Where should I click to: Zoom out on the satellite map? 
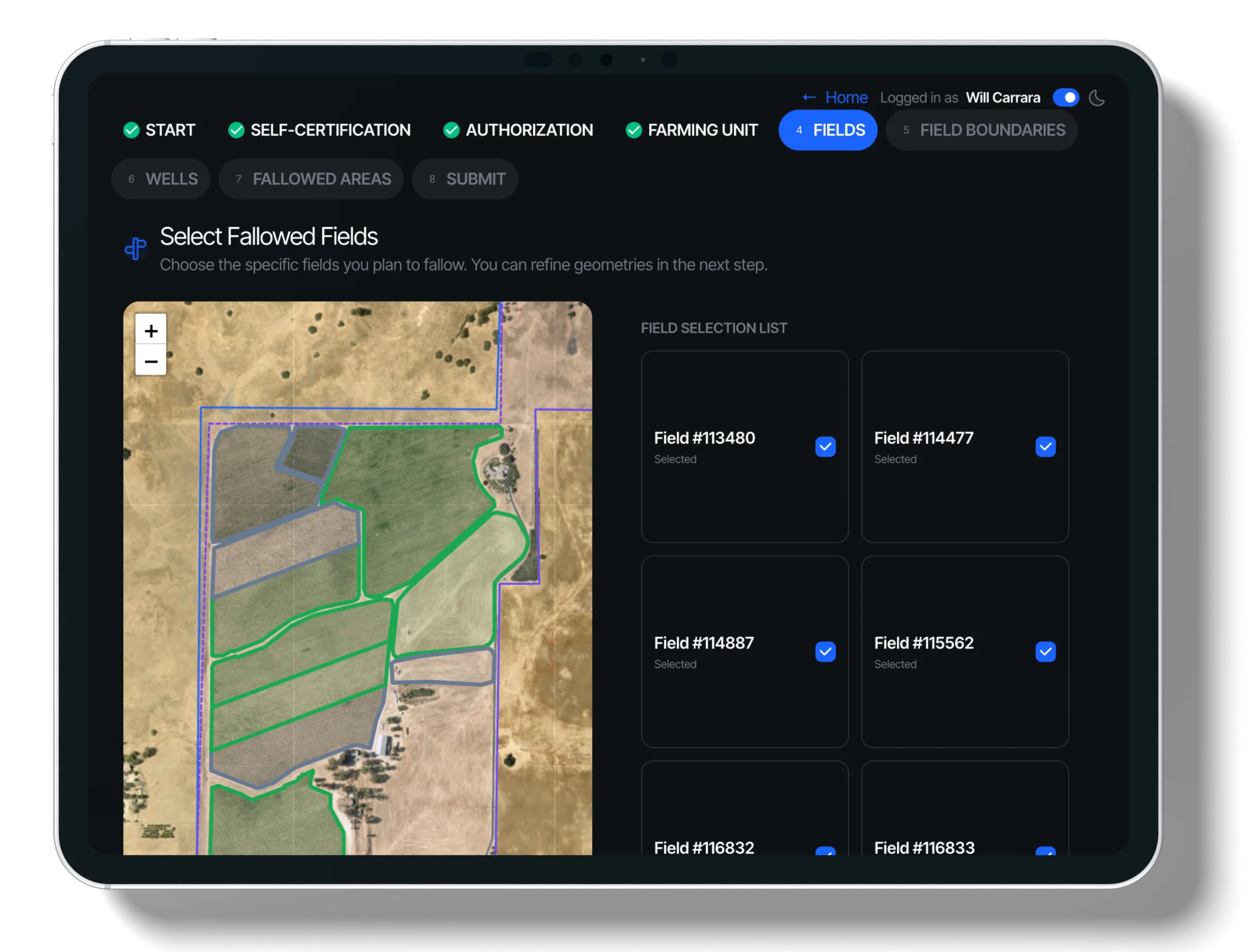point(150,361)
